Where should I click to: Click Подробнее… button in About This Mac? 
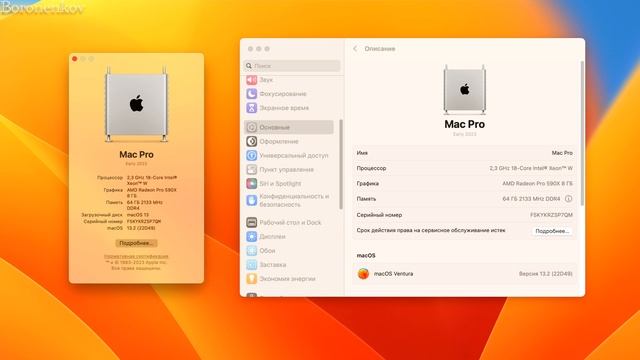[136, 243]
